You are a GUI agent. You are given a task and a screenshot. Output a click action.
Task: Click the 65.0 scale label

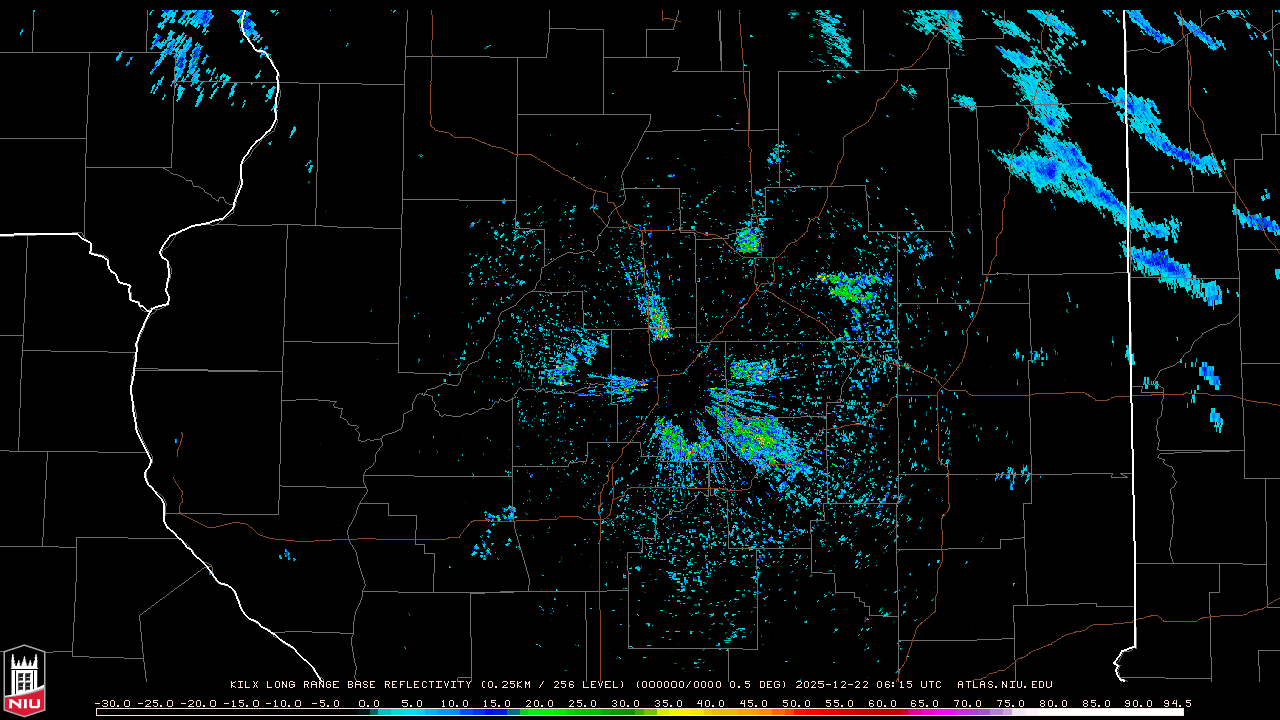click(x=925, y=703)
